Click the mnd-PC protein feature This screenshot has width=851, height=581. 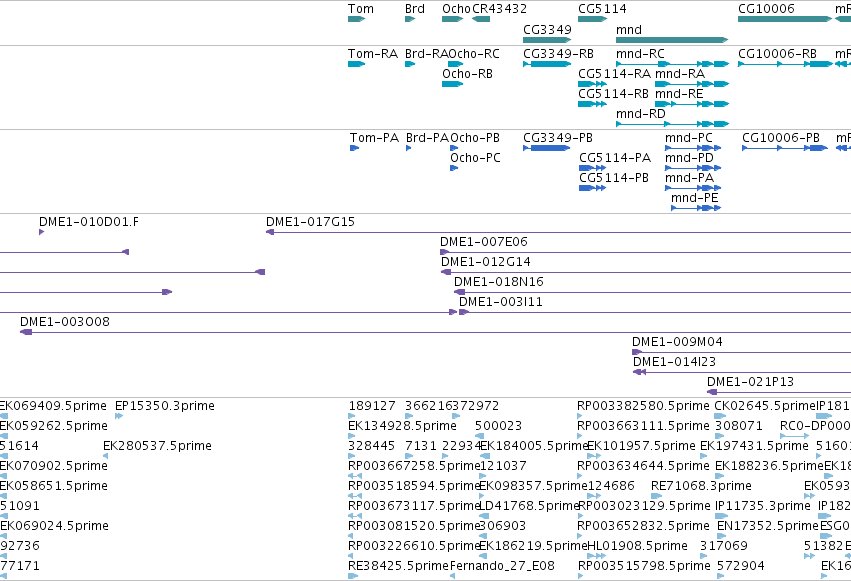click(693, 148)
